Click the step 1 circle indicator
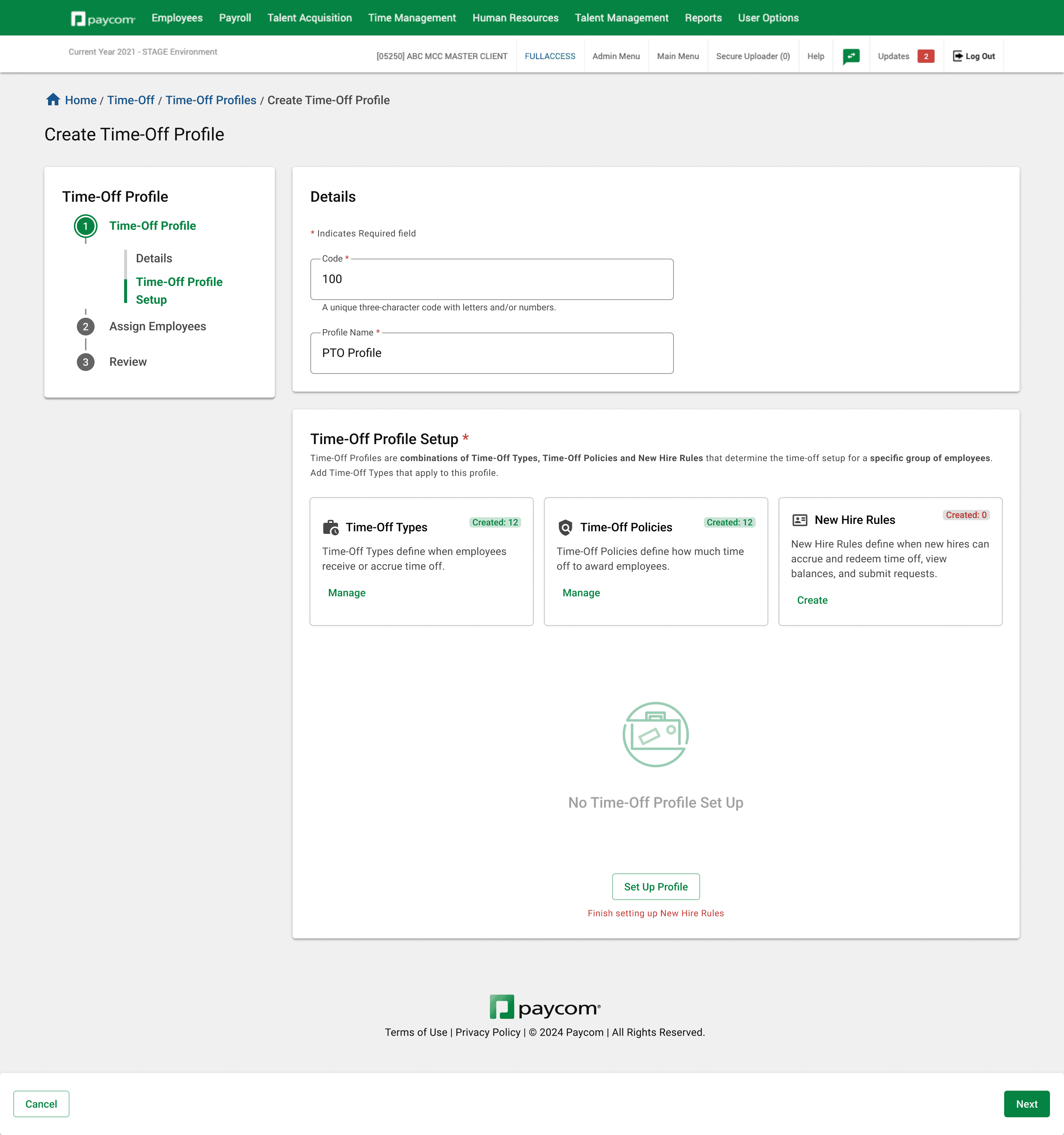This screenshot has height=1135, width=1064. [x=86, y=226]
